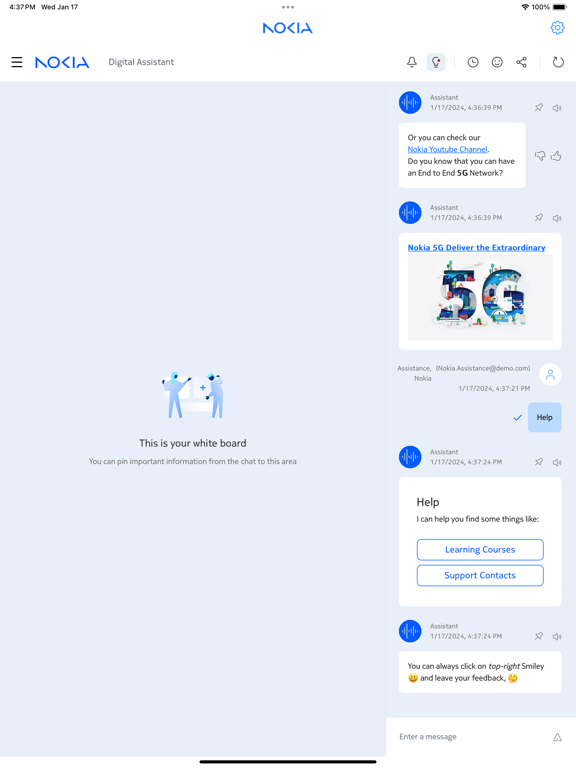The width and height of the screenshot is (576, 768).
Task: Open the Nokia Youtube Channel link
Action: [447, 149]
